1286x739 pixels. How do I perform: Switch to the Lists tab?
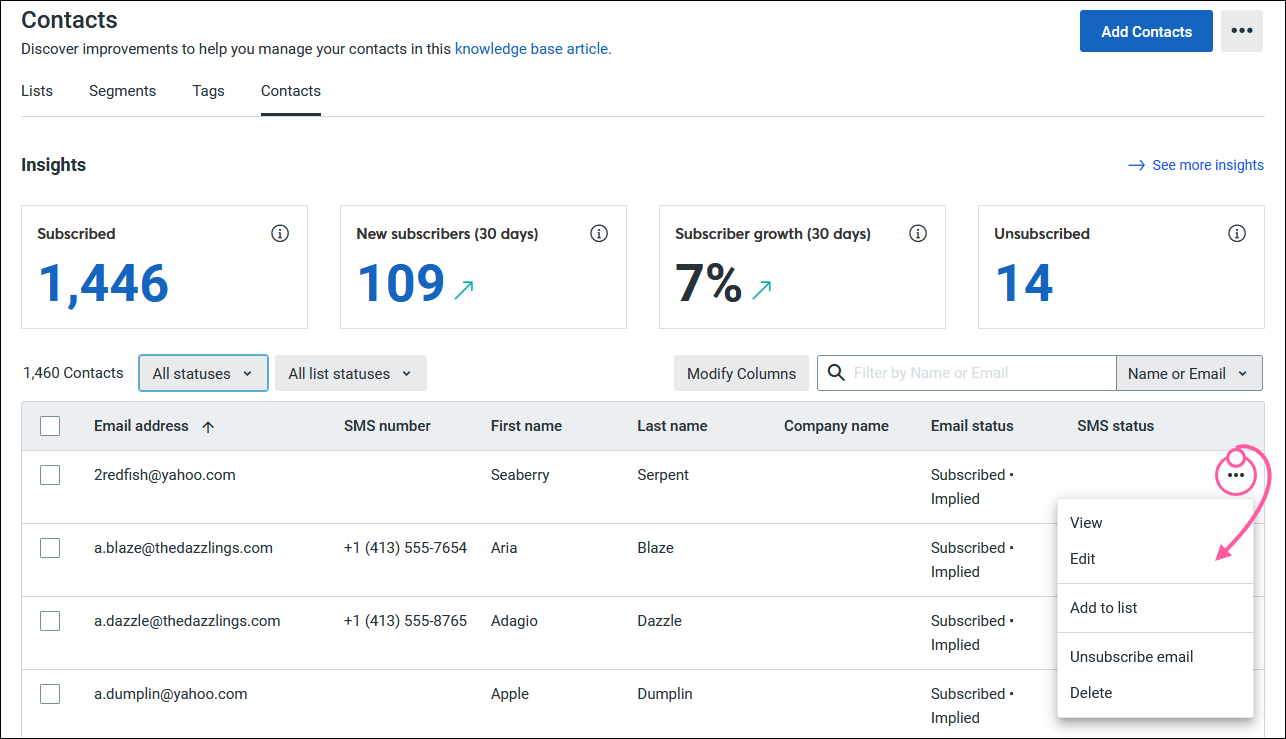click(x=37, y=91)
